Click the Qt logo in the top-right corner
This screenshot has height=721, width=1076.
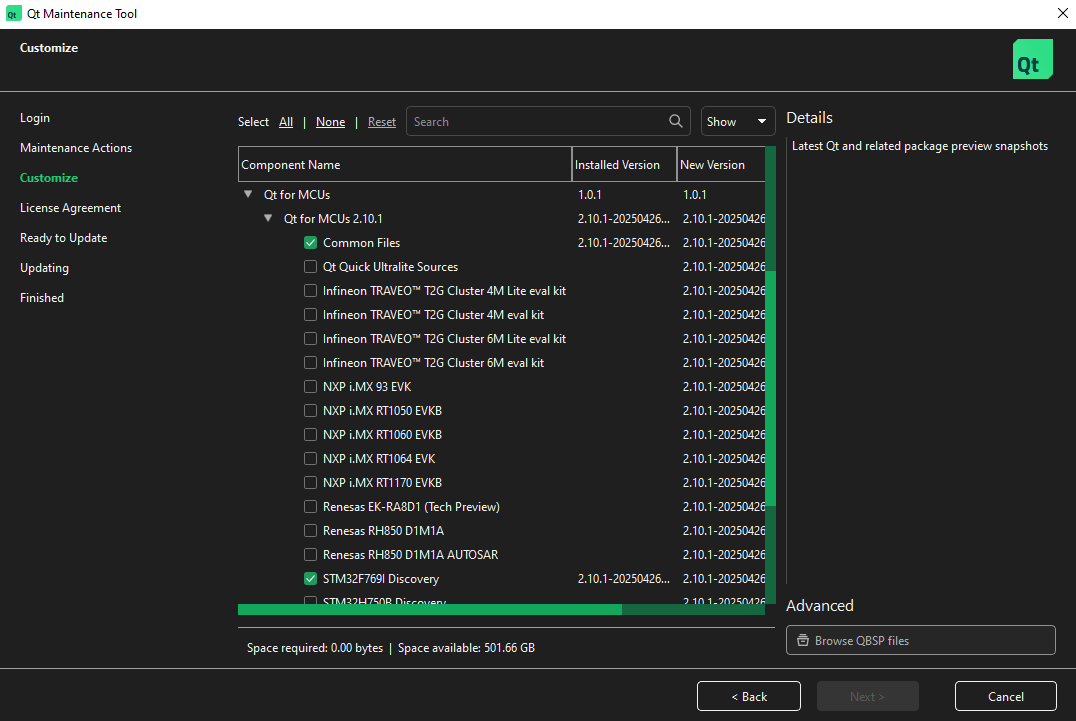1032,59
